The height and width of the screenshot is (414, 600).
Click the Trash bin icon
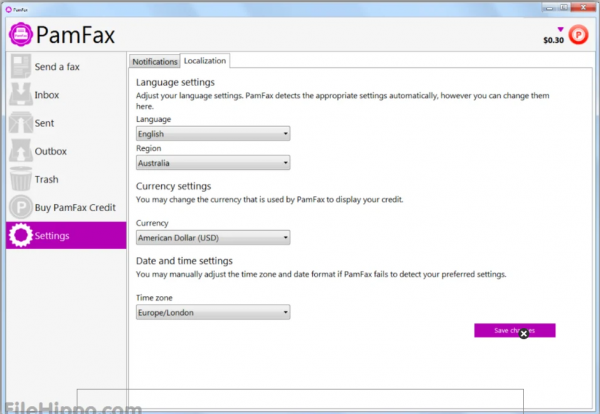point(21,179)
